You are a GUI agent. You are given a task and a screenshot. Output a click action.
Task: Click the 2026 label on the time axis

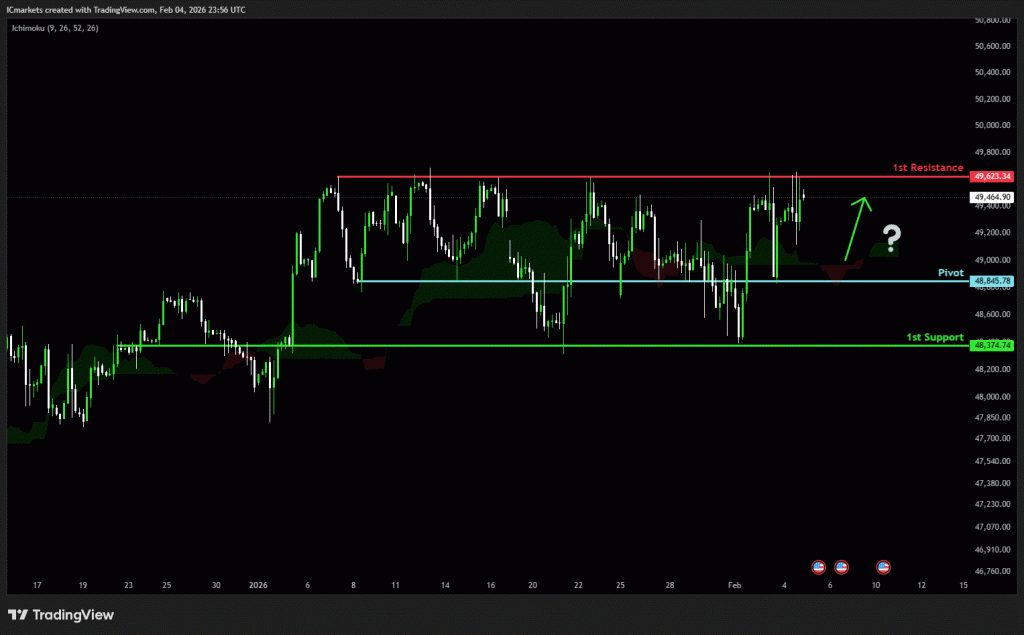[258, 585]
